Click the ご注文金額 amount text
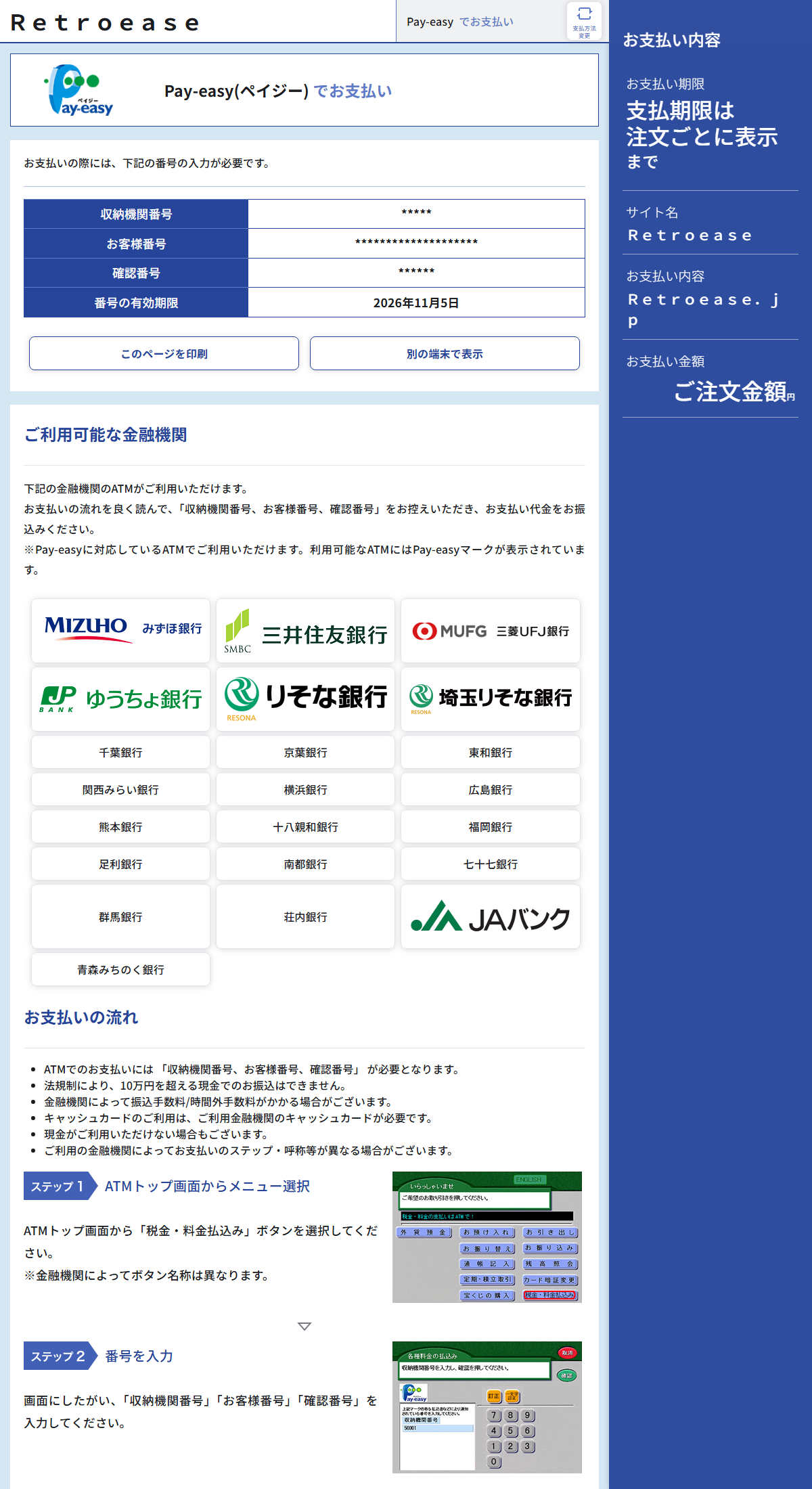 pos(730,391)
